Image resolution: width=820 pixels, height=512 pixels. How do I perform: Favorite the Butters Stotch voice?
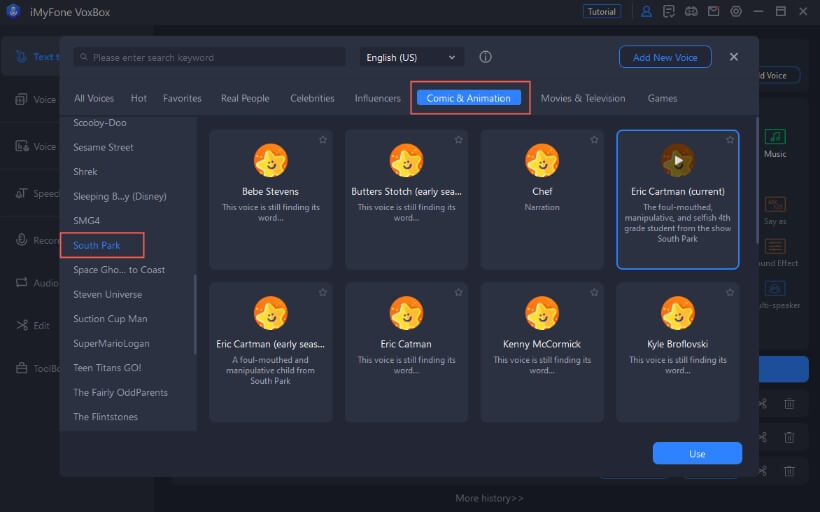tap(459, 140)
